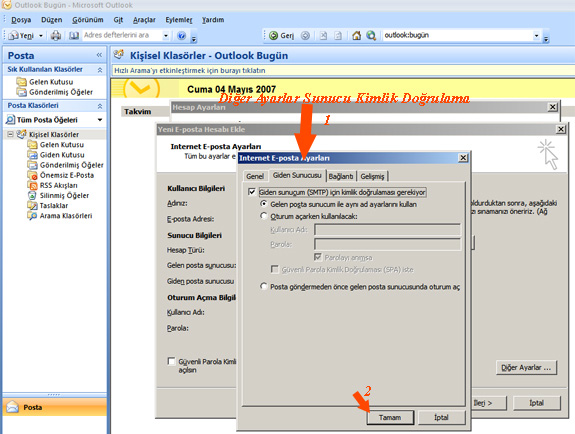Close the Hesap Ayarları window

click(553, 107)
